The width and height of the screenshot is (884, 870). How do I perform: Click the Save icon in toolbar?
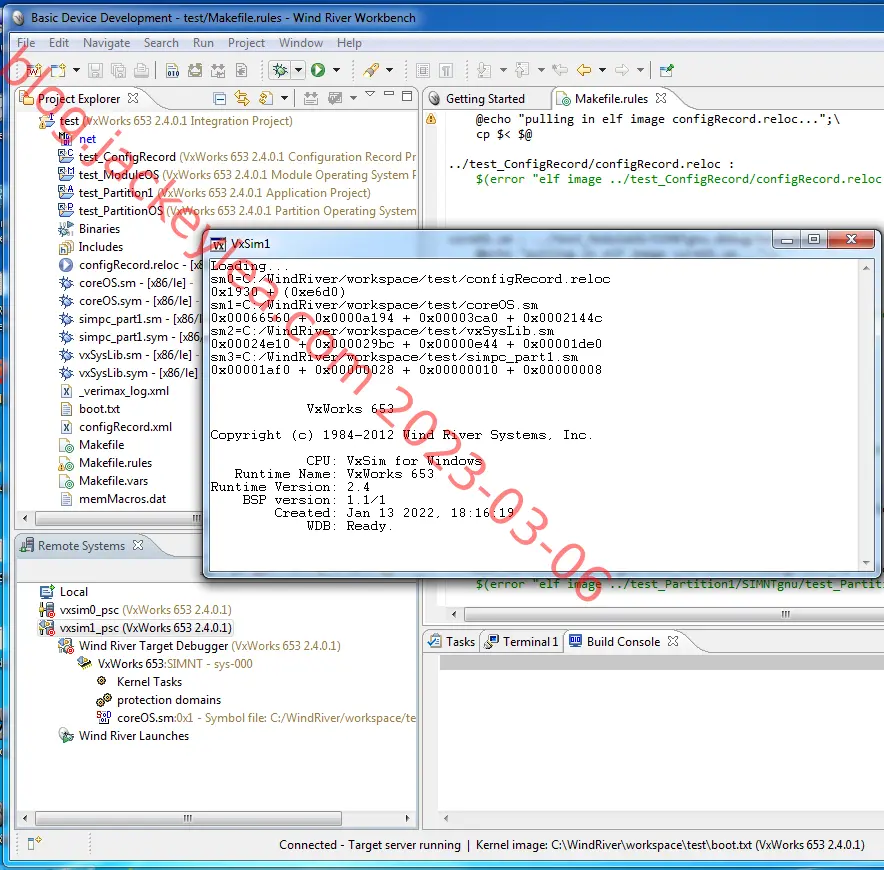95,70
